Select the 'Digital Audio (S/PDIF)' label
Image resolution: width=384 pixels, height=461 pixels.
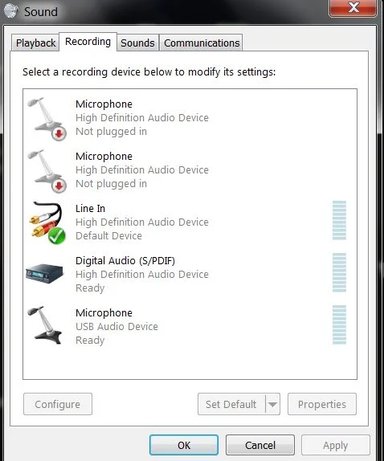(125, 261)
